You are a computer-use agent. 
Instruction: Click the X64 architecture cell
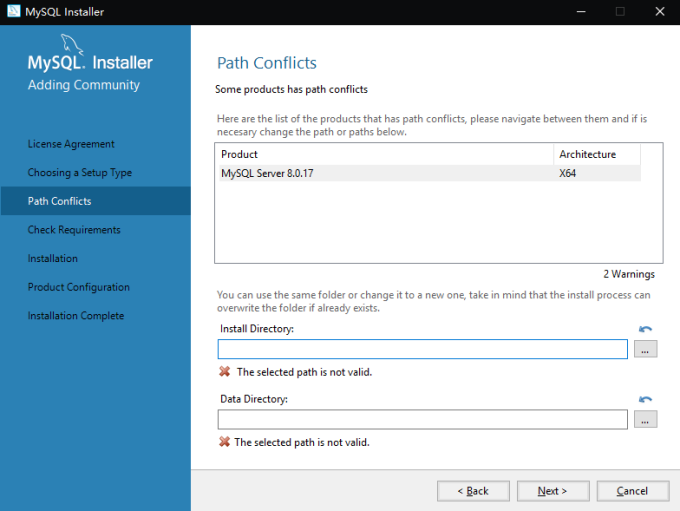tap(567, 173)
